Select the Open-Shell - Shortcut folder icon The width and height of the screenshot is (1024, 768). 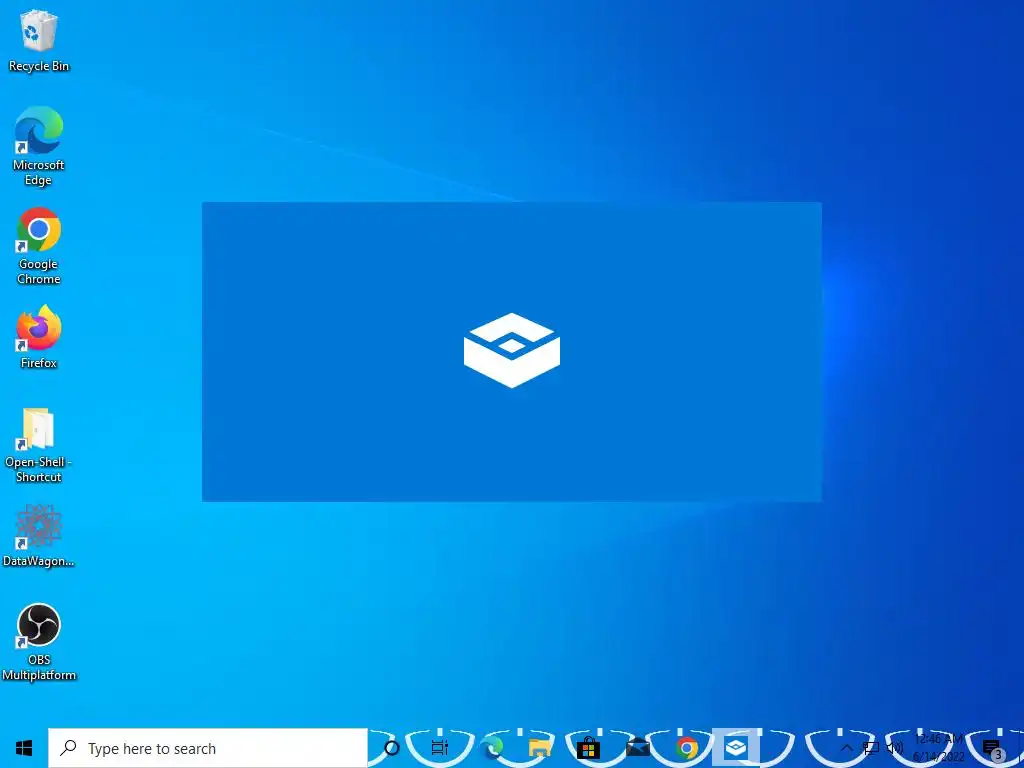[39, 445]
